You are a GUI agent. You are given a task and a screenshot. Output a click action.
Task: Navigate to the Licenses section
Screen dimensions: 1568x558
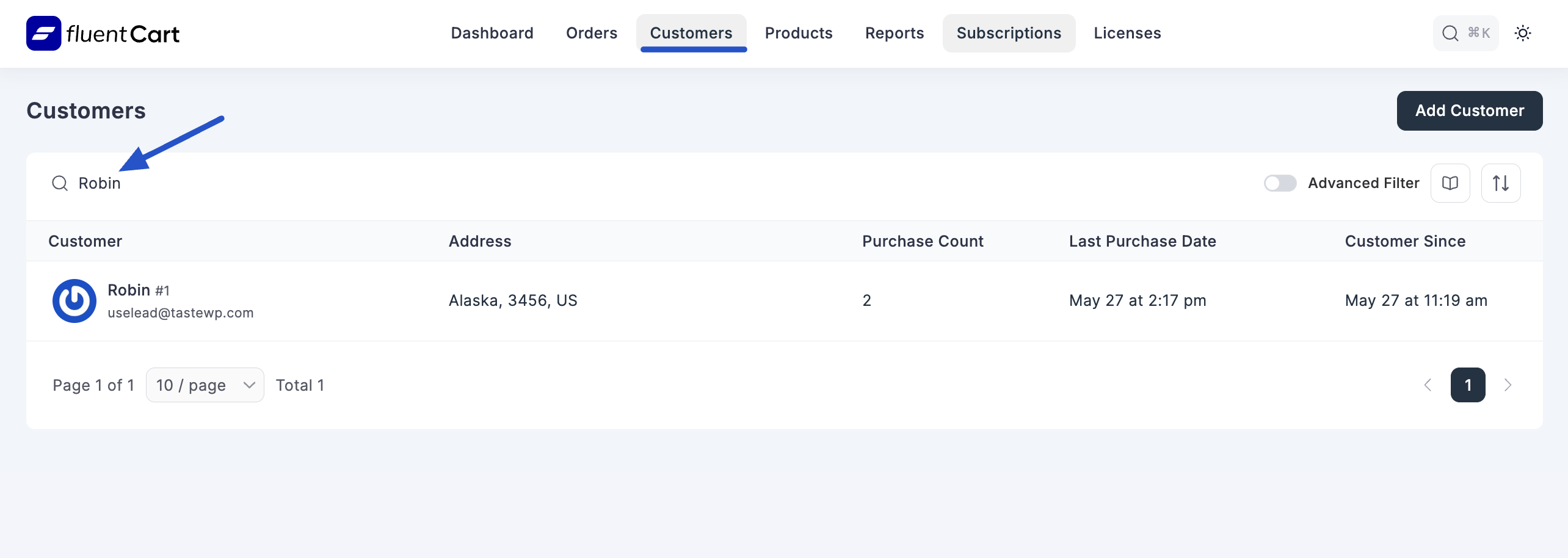1127,33
